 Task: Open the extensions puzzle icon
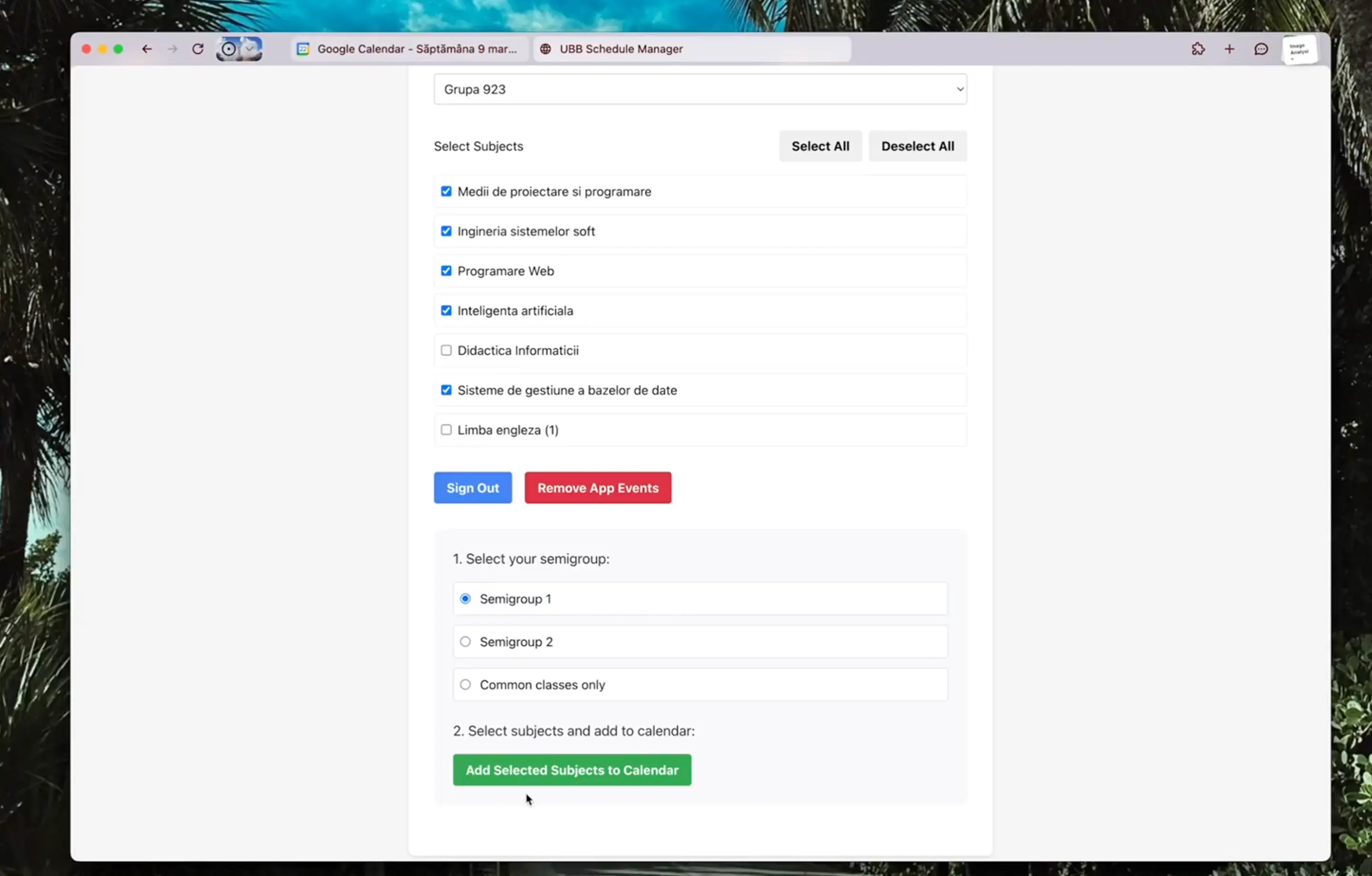(x=1198, y=49)
